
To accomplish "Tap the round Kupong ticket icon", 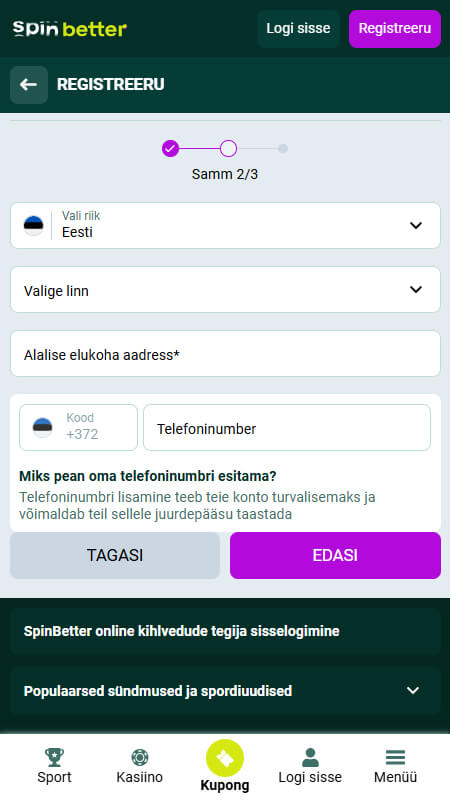I will pyautogui.click(x=225, y=758).
